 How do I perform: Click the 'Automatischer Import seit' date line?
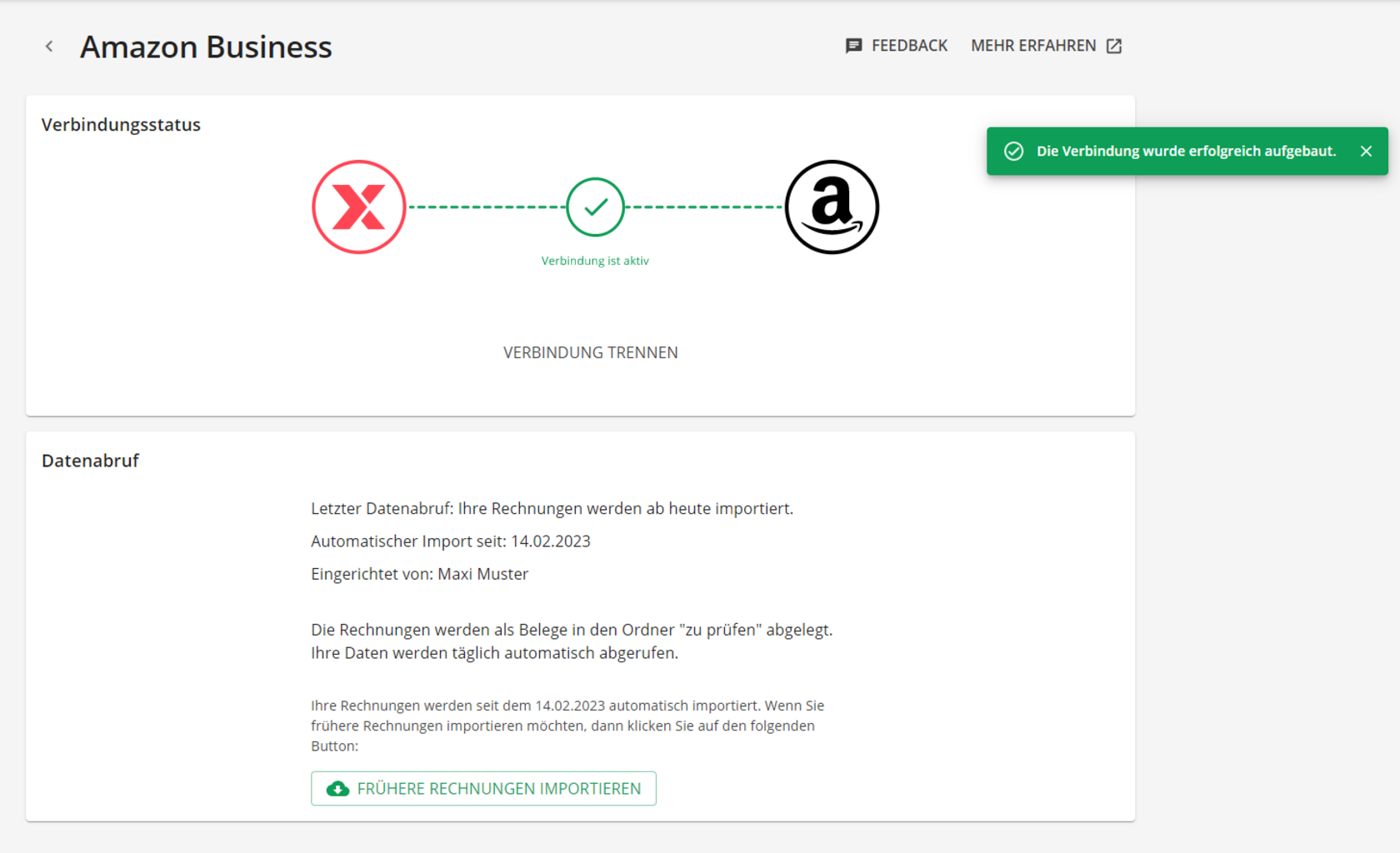pyautogui.click(x=450, y=541)
